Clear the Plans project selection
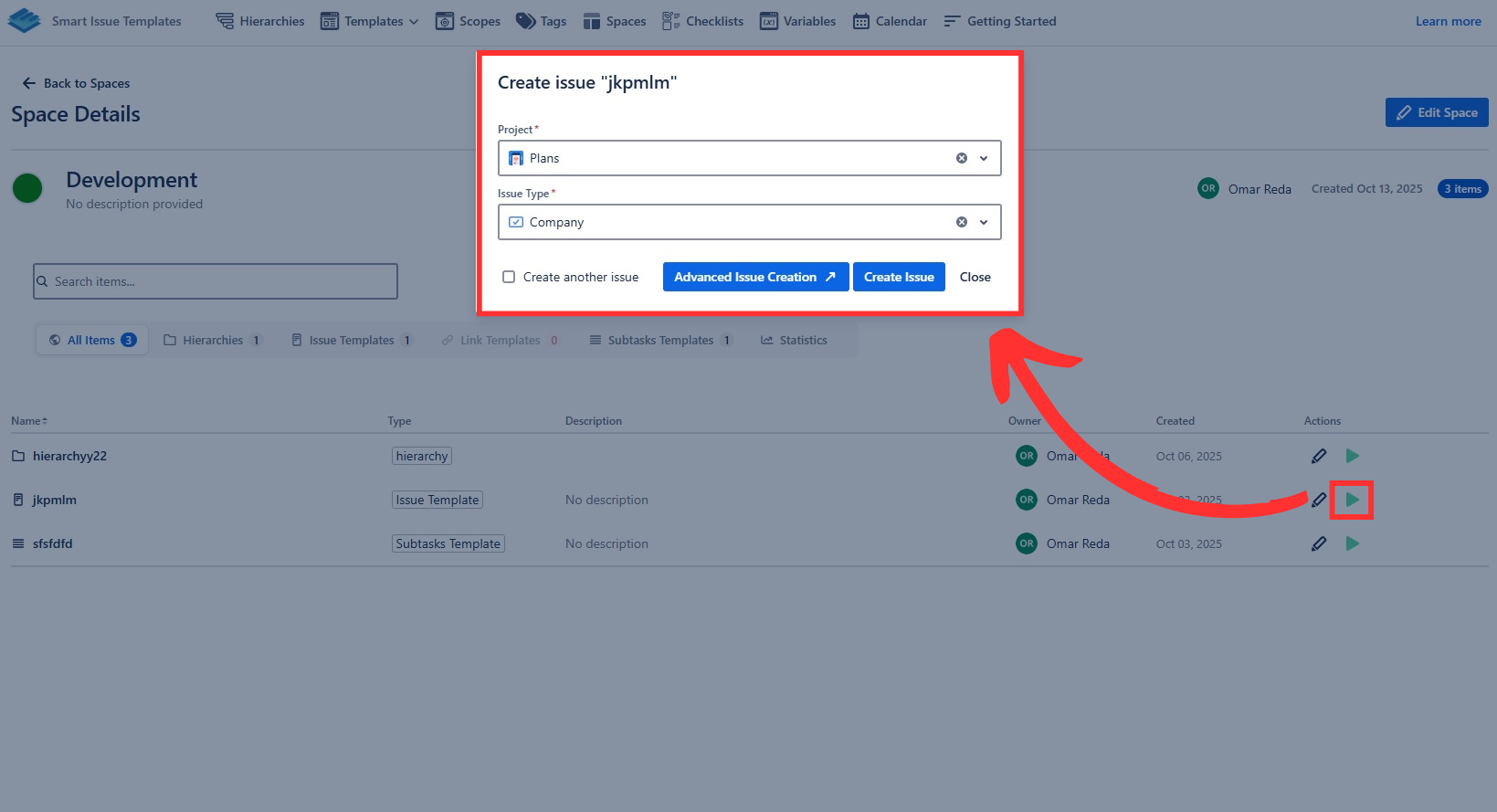 tap(961, 158)
